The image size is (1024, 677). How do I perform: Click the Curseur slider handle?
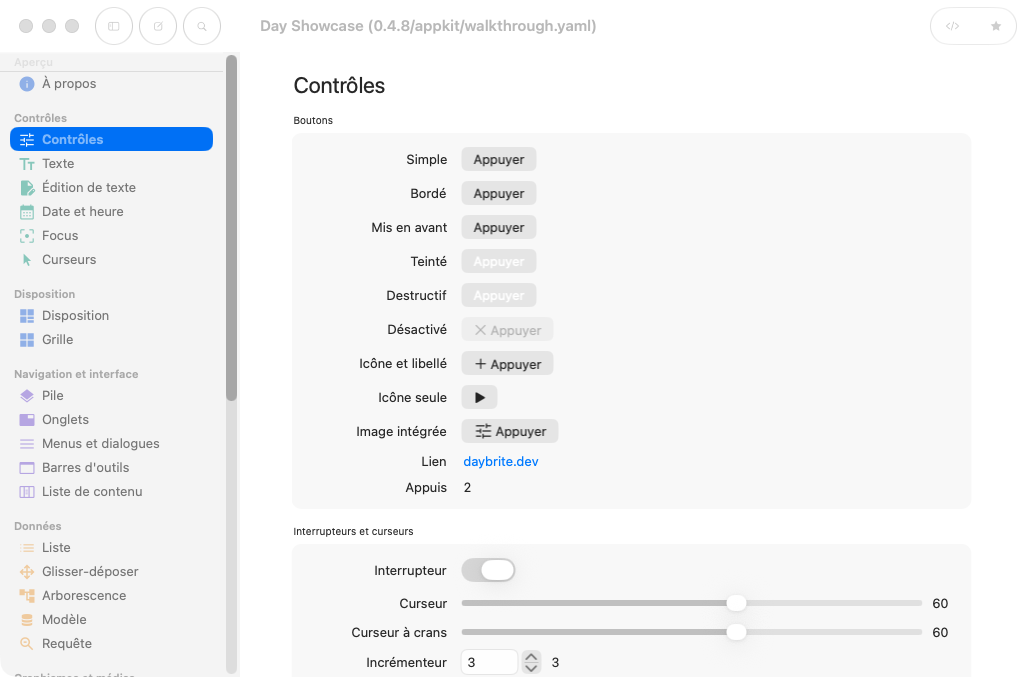pyautogui.click(x=737, y=603)
